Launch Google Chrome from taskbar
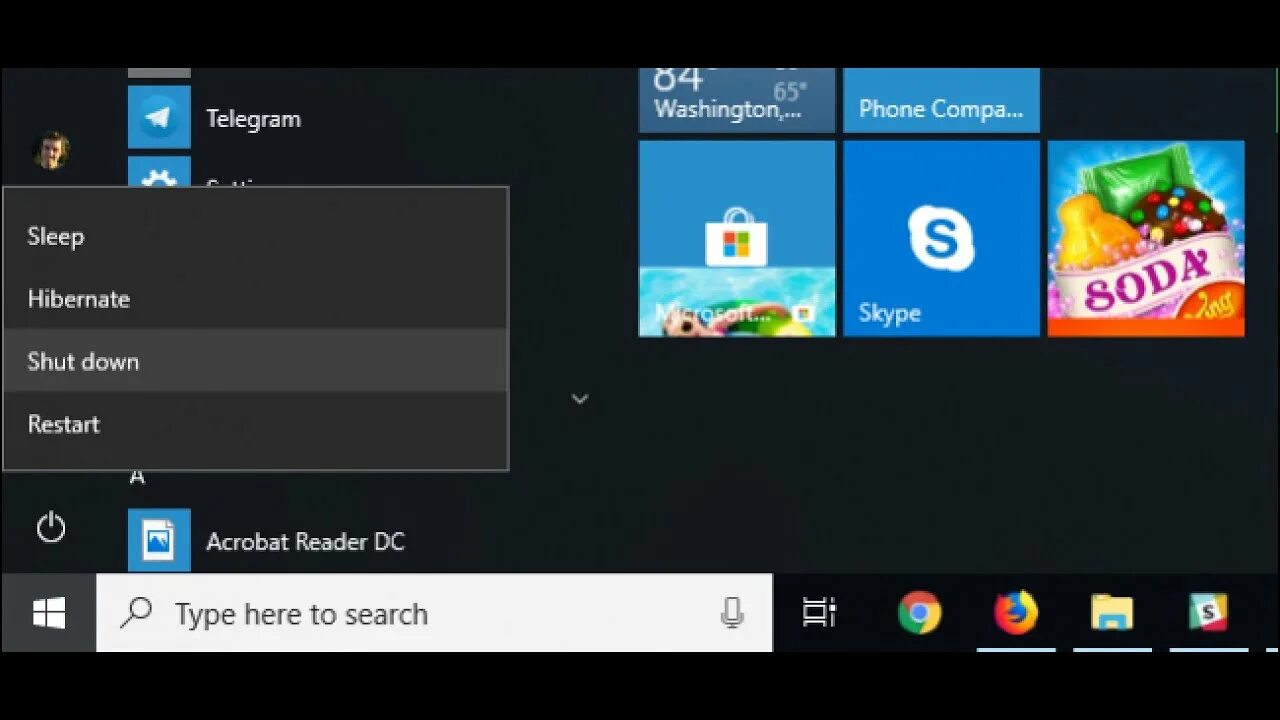The width and height of the screenshot is (1280, 720). [919, 613]
